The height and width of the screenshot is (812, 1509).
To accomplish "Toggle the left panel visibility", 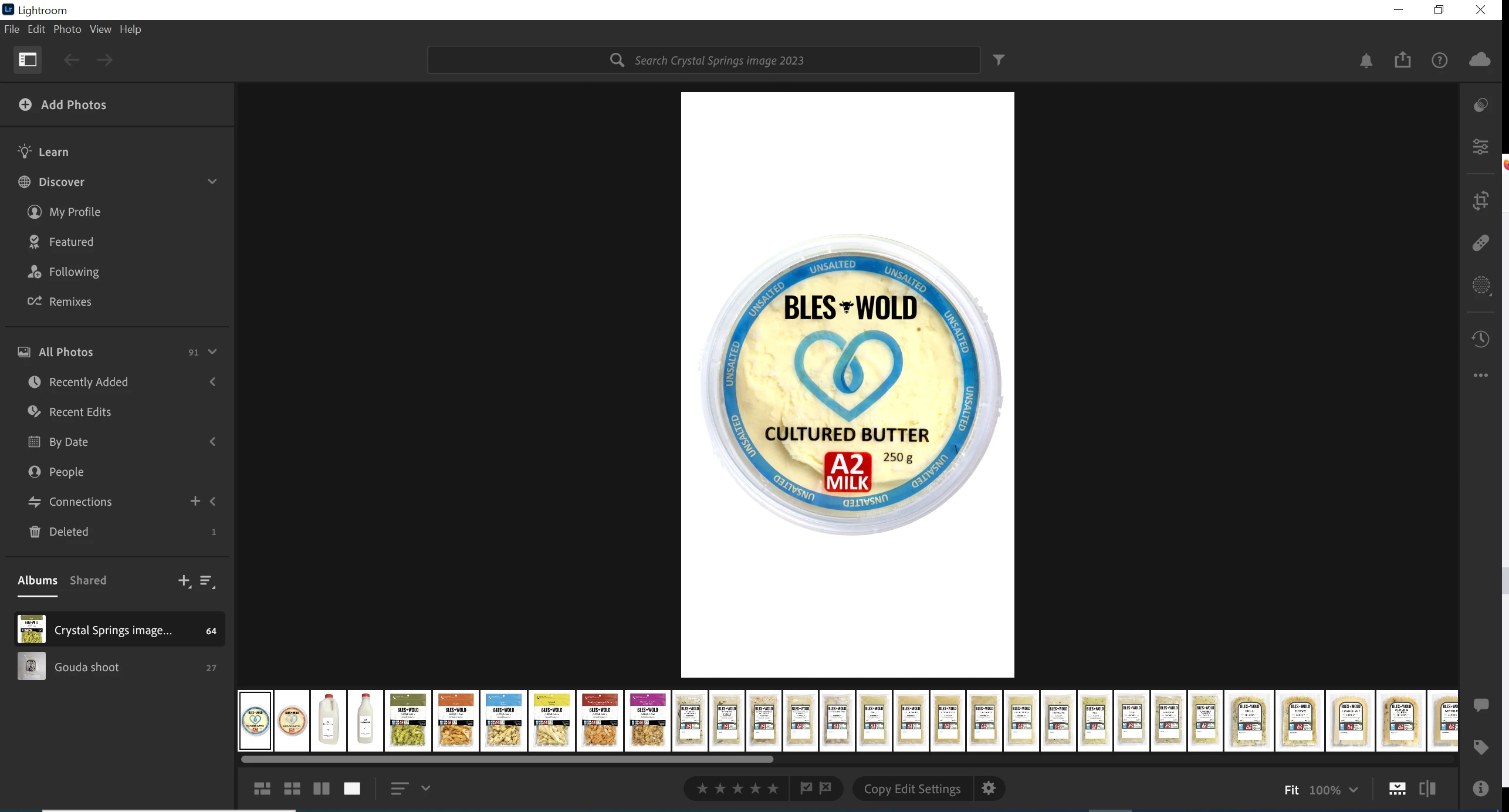I will [x=28, y=60].
